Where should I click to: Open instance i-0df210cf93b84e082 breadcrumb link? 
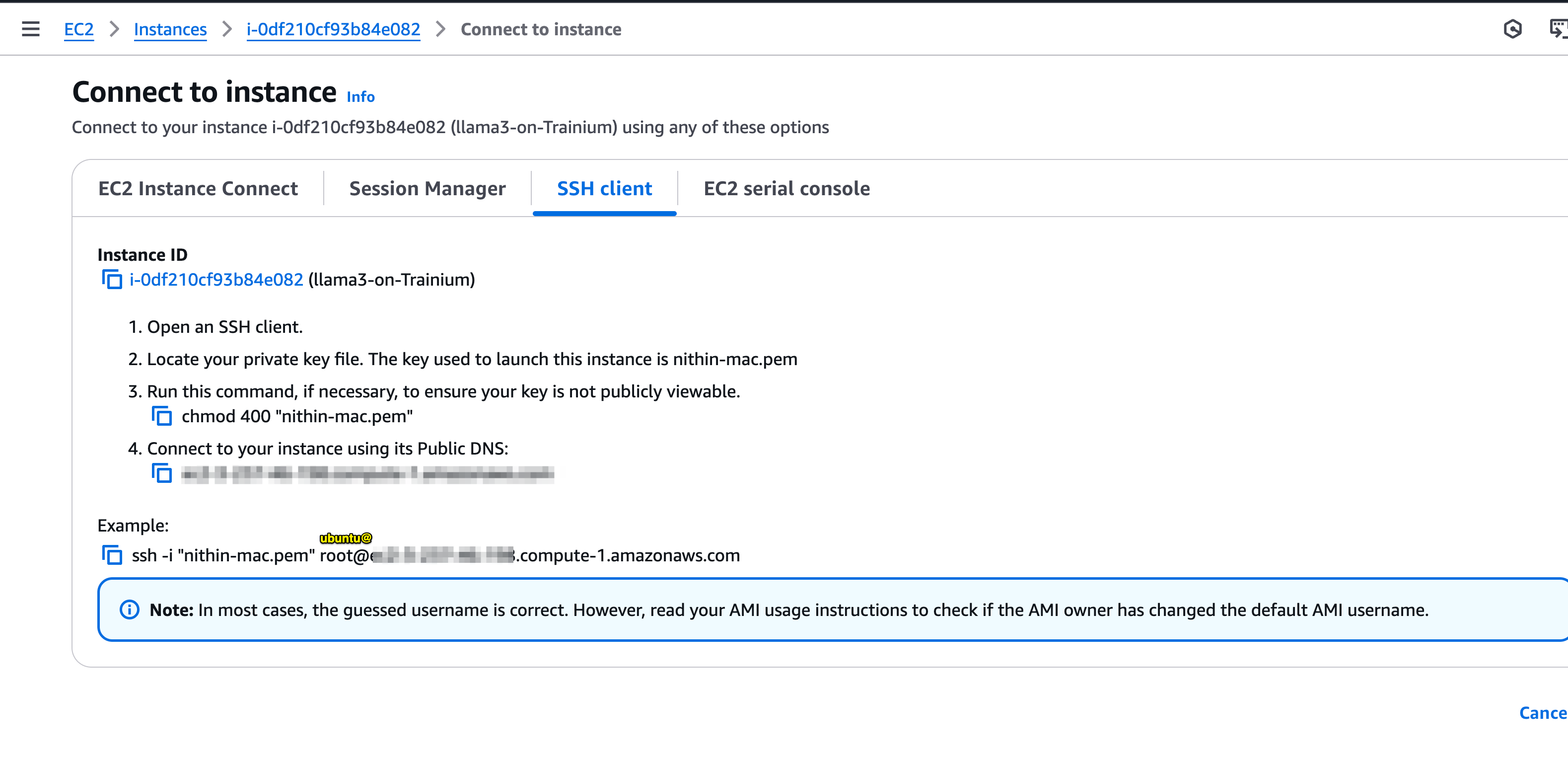click(333, 29)
